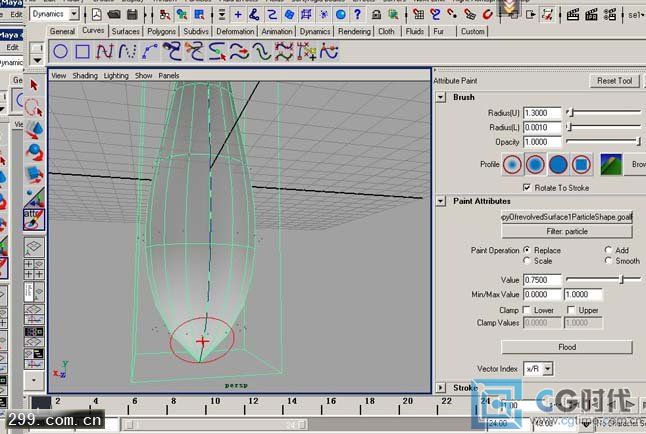Switch to the Polygons shelf tab
The height and width of the screenshot is (434, 646).
tap(161, 31)
